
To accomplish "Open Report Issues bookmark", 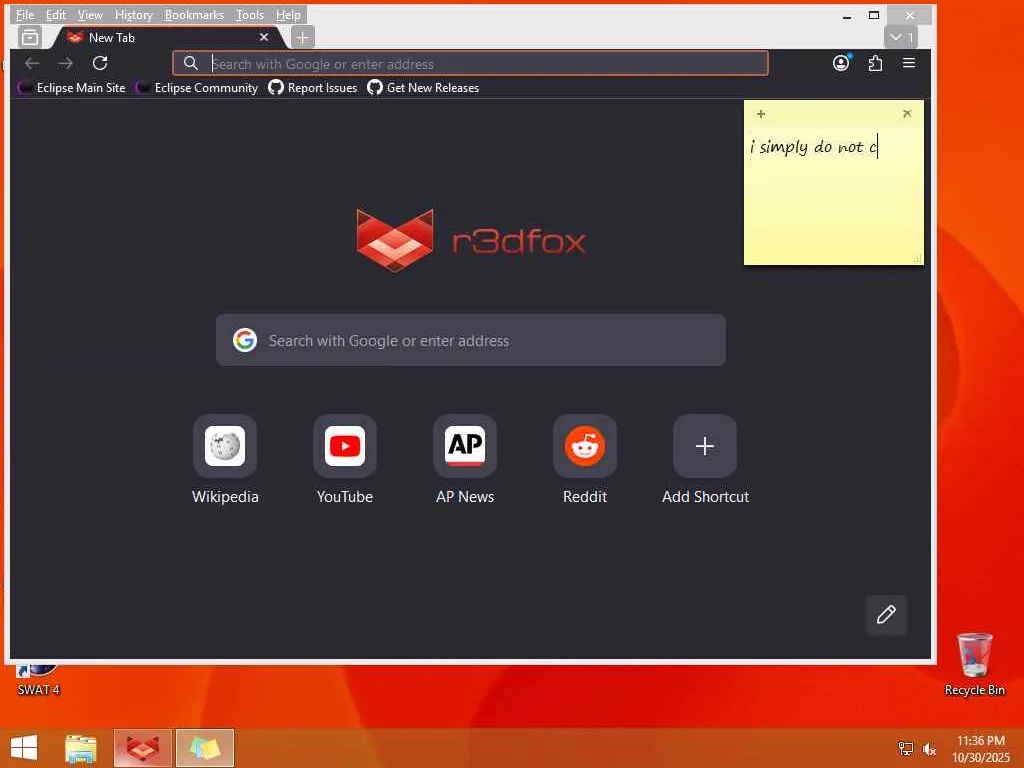I will tap(313, 88).
